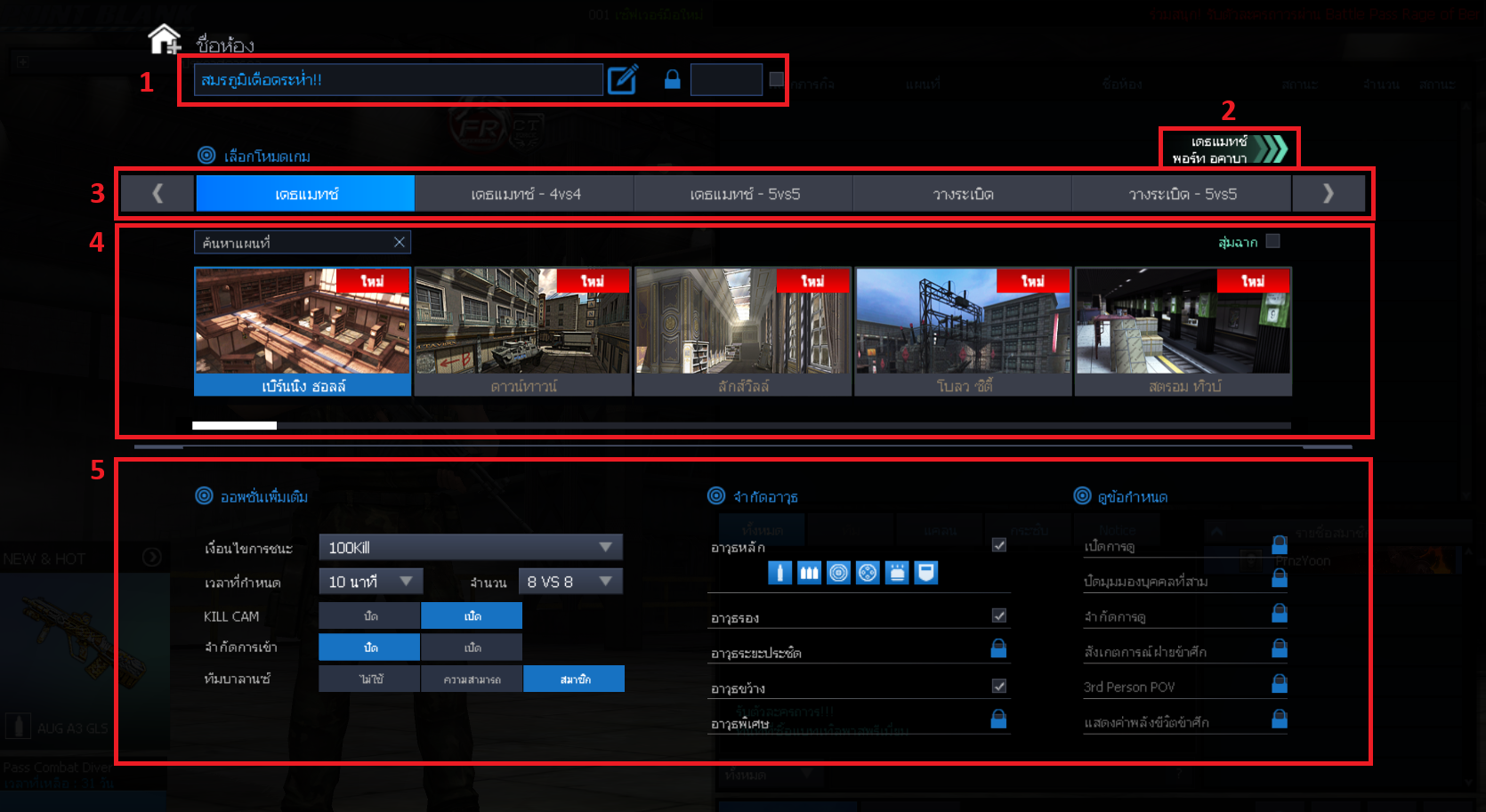Click the ค้นหาแผนที่ map search field
Viewport: 1486px width, 812px height.
click(303, 242)
